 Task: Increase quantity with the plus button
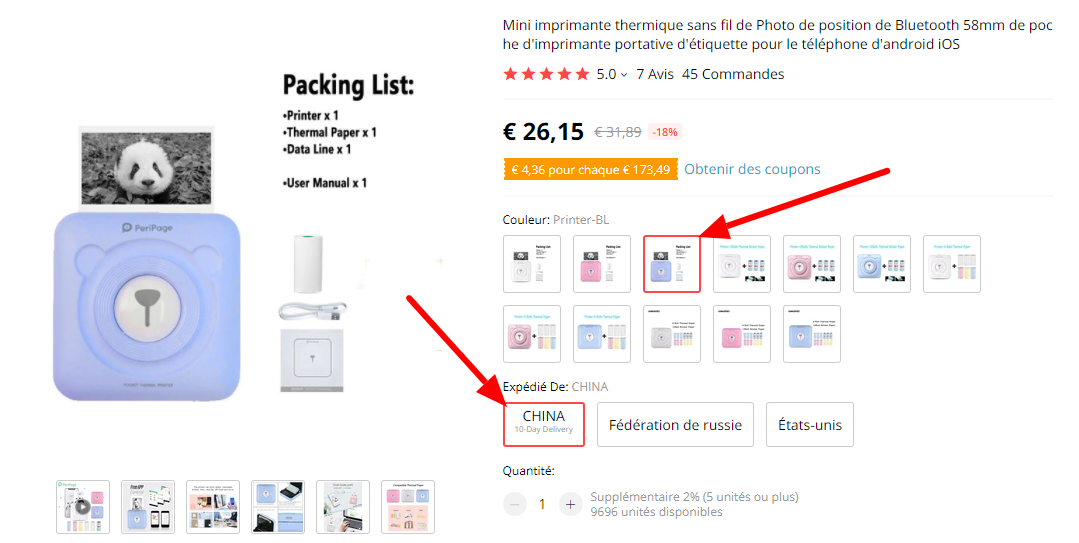570,504
